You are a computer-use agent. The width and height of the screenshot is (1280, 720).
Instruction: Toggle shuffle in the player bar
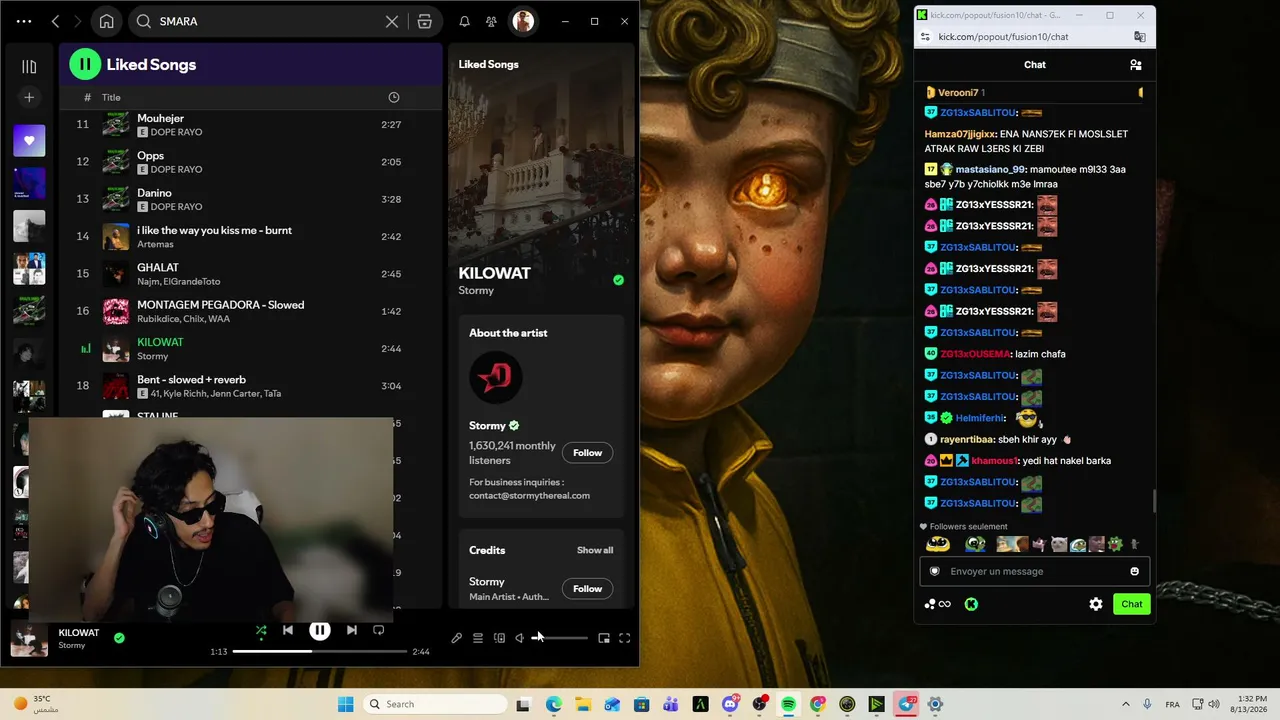coord(261,630)
